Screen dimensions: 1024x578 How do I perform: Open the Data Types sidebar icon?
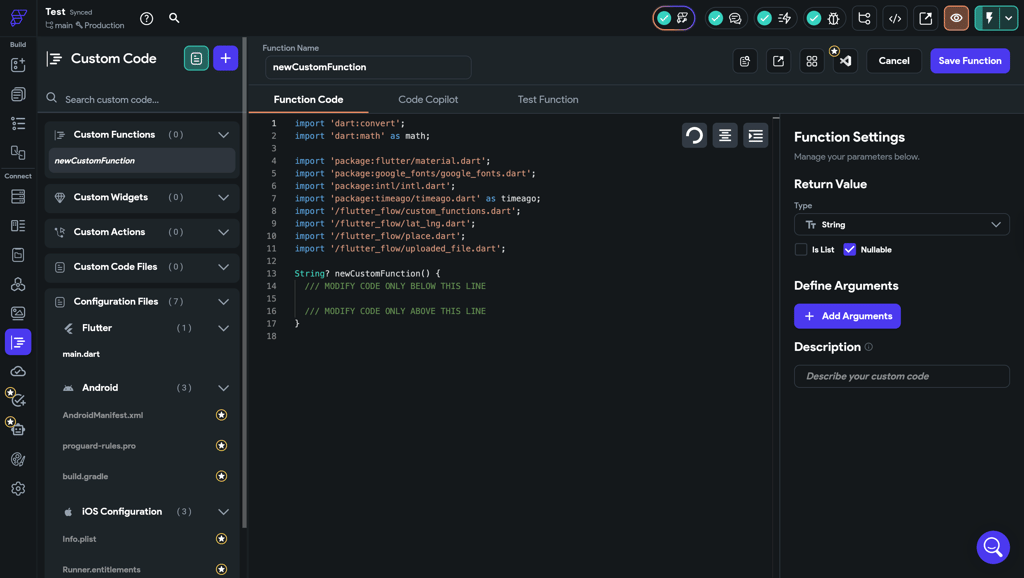pos(18,225)
